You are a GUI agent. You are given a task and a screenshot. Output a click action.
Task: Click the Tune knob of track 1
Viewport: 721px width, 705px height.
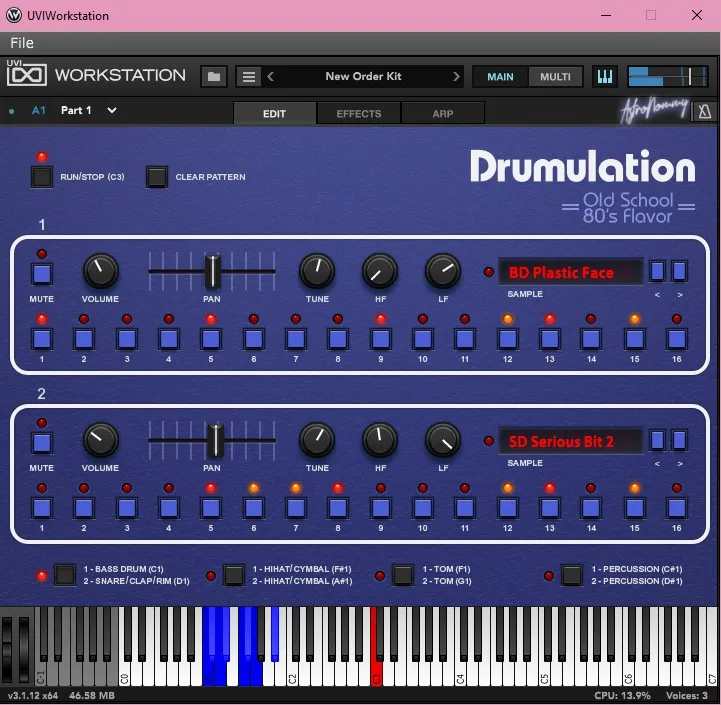coord(317,271)
